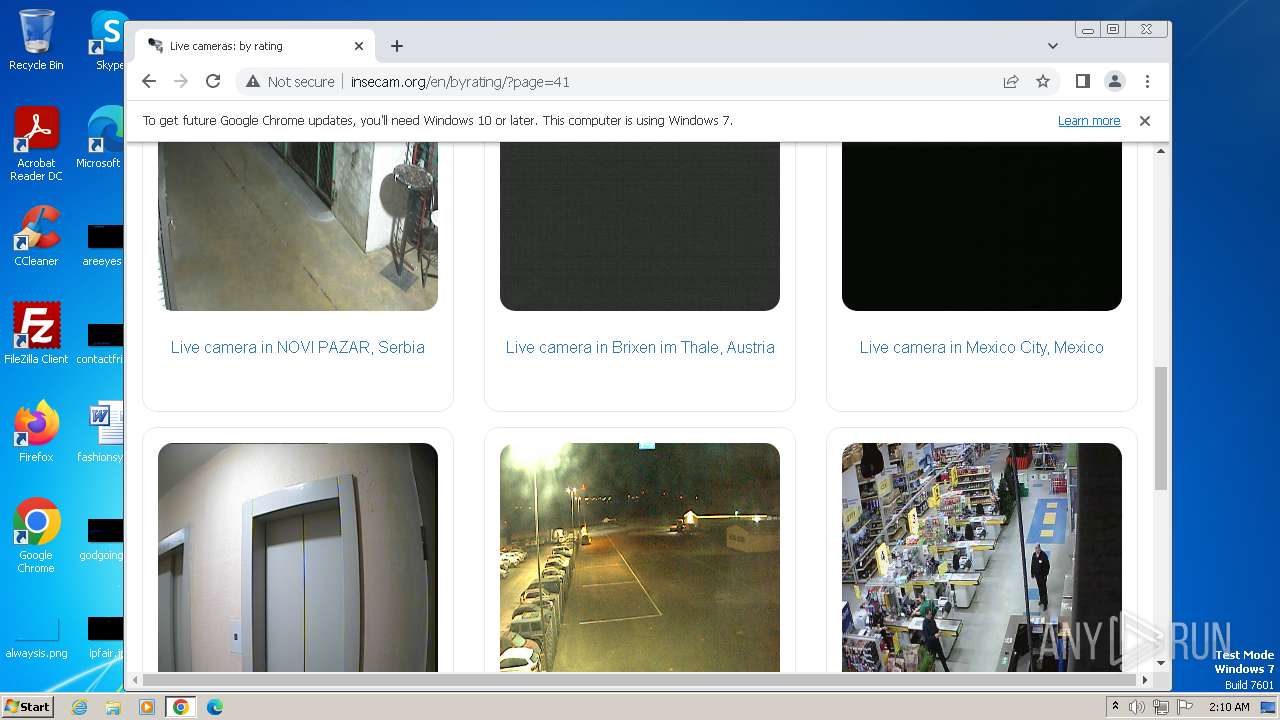1280x720 pixels.
Task: Click the scroll down arrow
Action: 1161,663
